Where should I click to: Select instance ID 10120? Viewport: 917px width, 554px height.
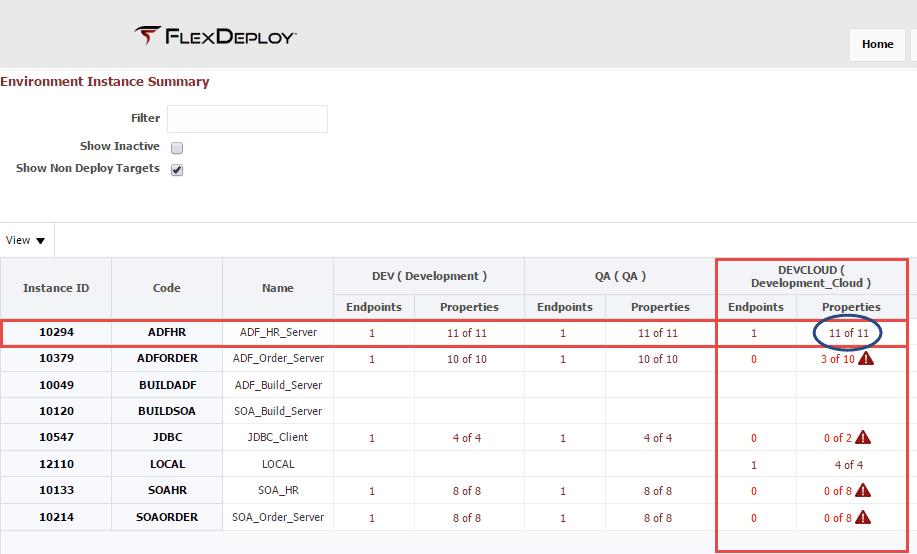(x=57, y=411)
